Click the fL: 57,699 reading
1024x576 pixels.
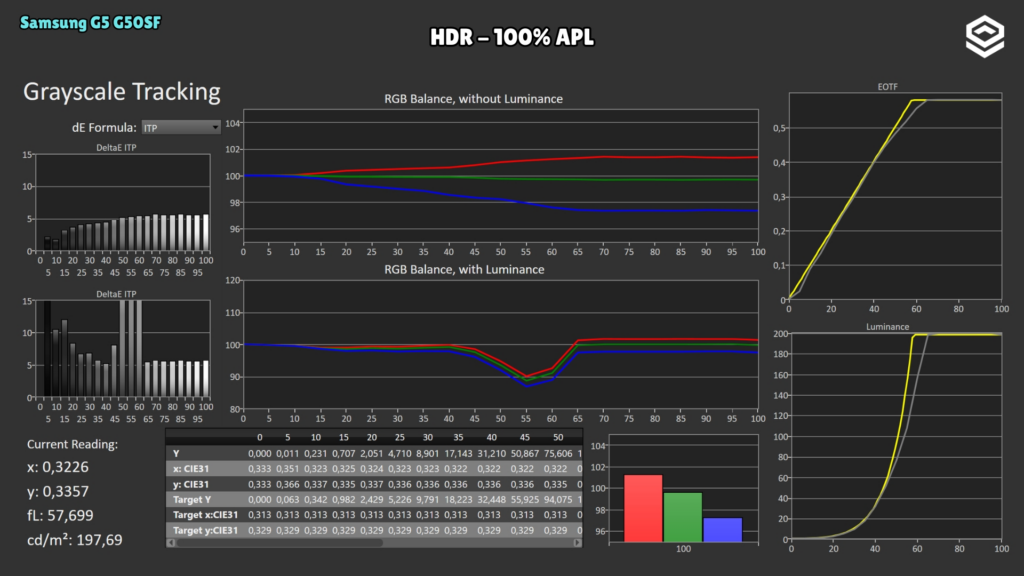(x=60, y=516)
